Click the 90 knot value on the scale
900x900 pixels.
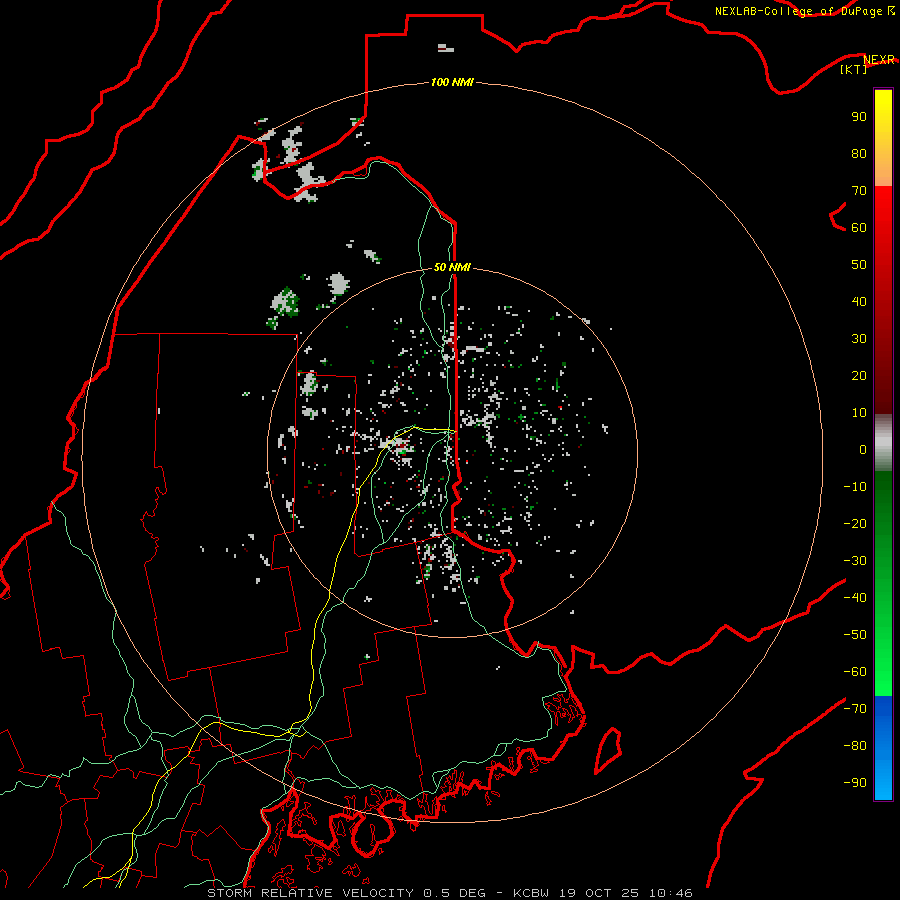(x=859, y=117)
